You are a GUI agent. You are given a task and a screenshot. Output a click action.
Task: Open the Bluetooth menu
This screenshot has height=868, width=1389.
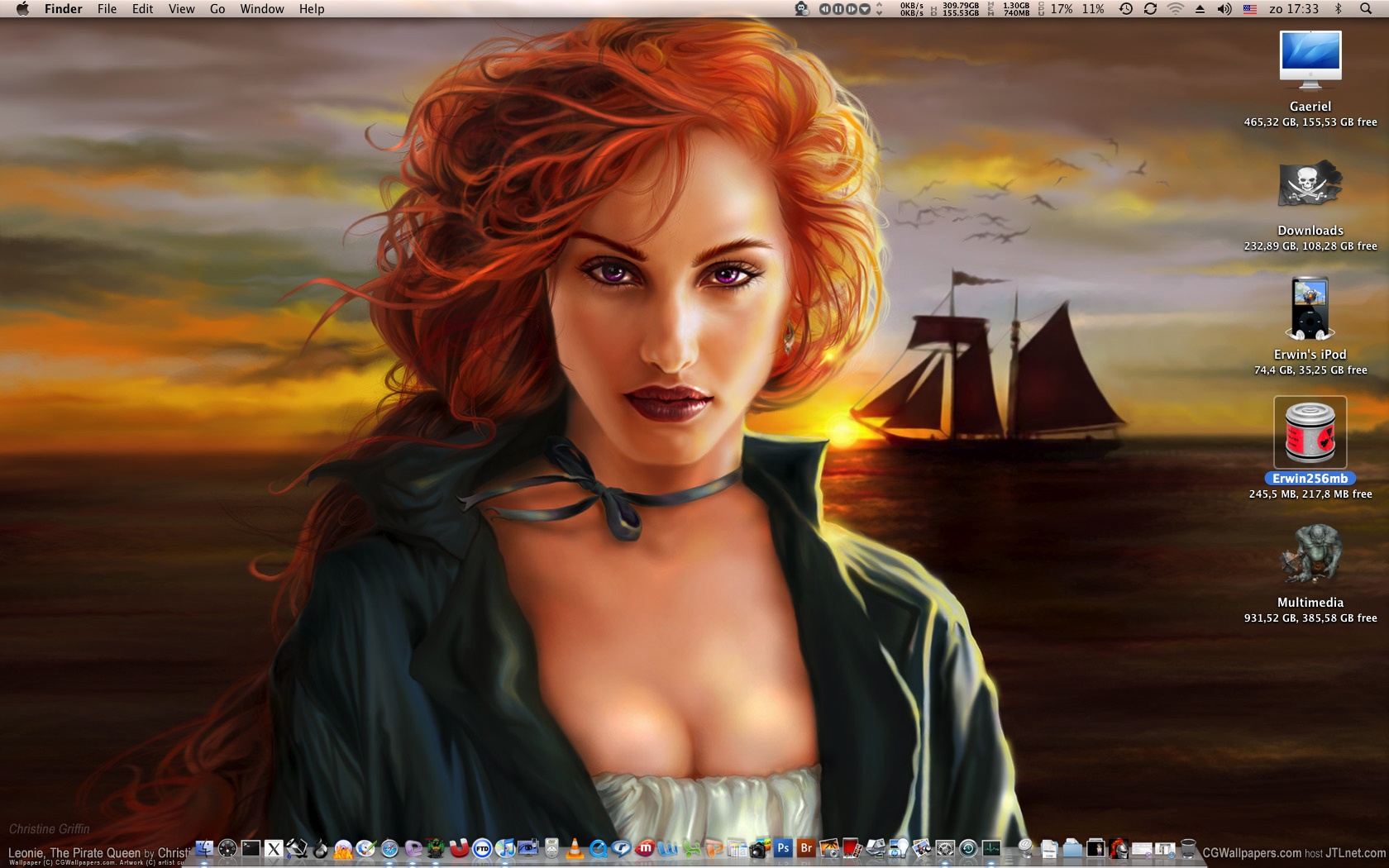(x=1339, y=9)
